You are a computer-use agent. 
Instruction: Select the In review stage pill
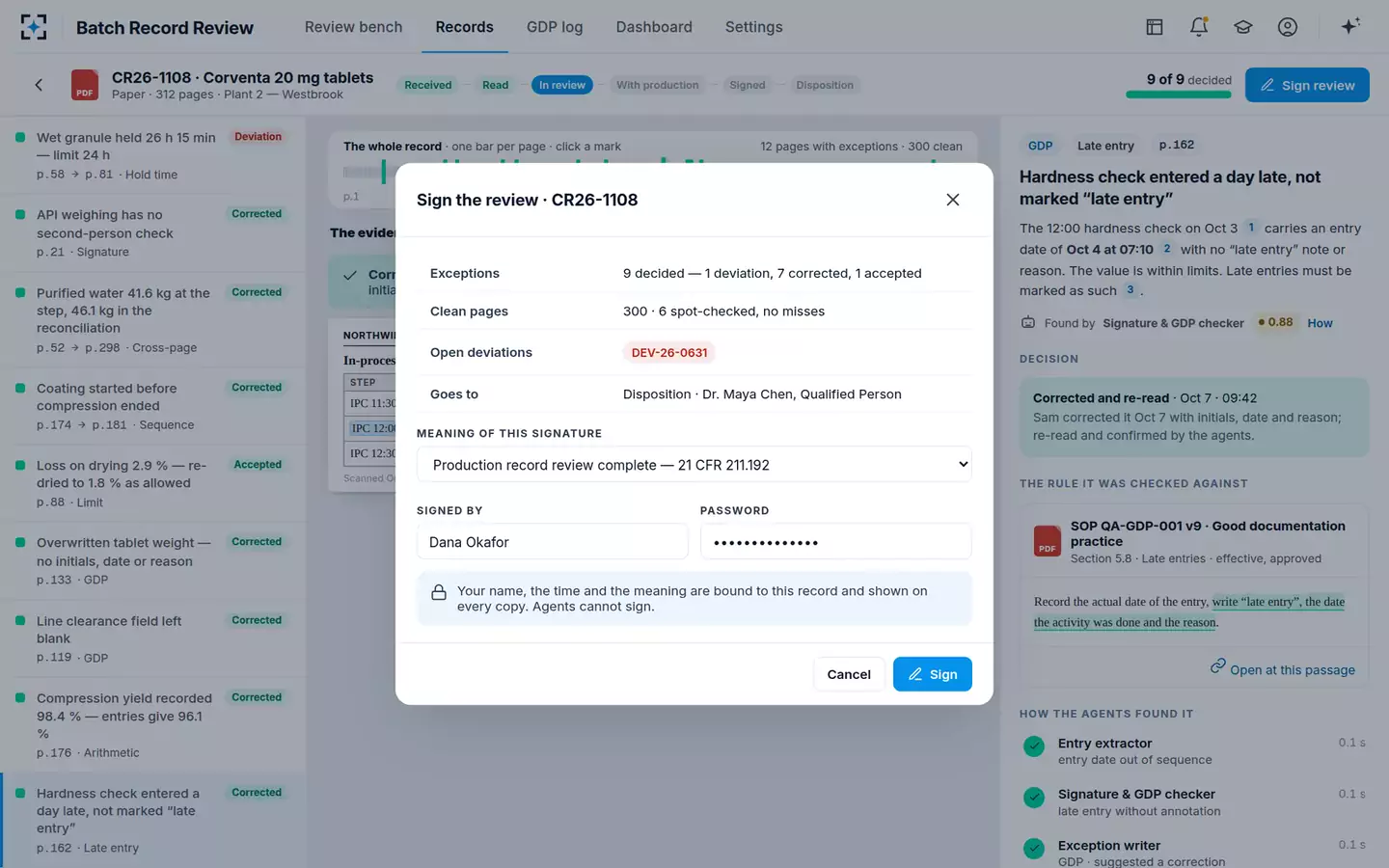point(562,85)
